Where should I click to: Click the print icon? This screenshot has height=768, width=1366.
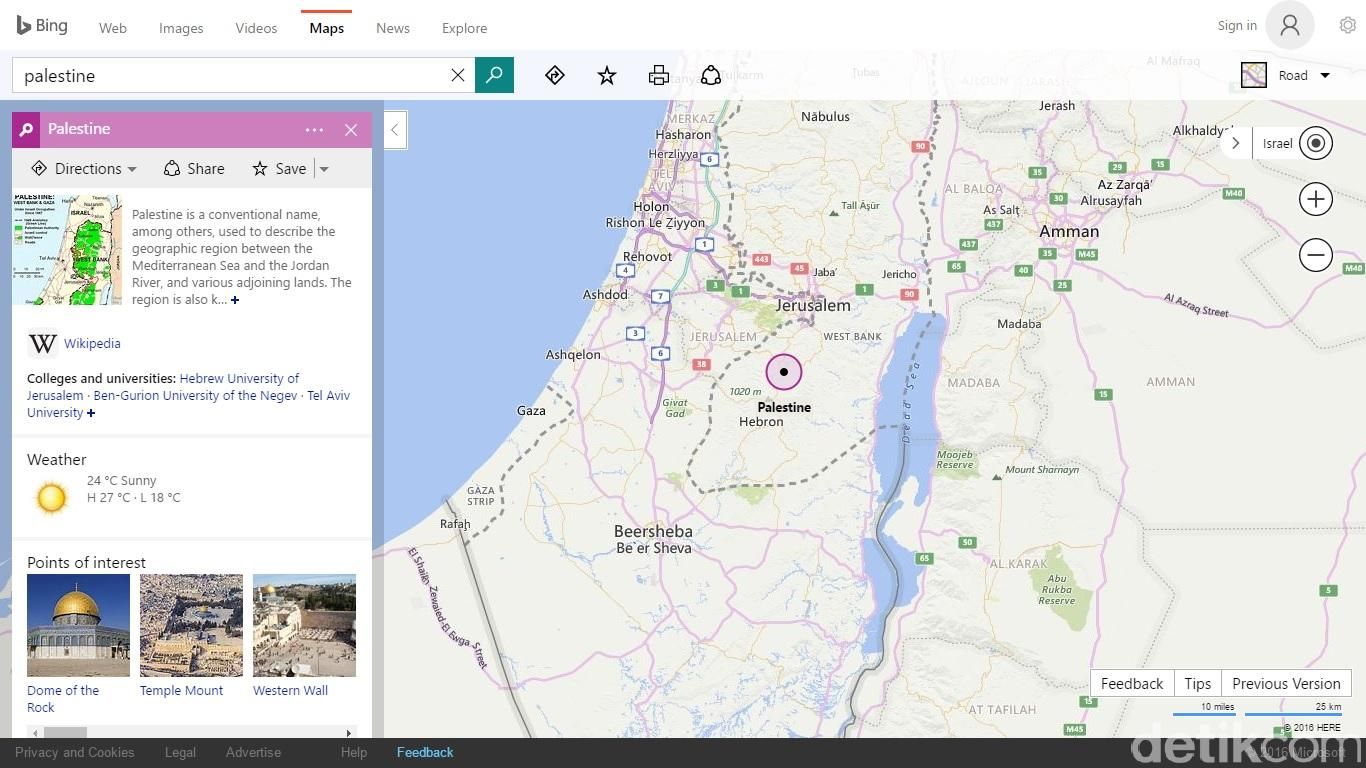659,75
